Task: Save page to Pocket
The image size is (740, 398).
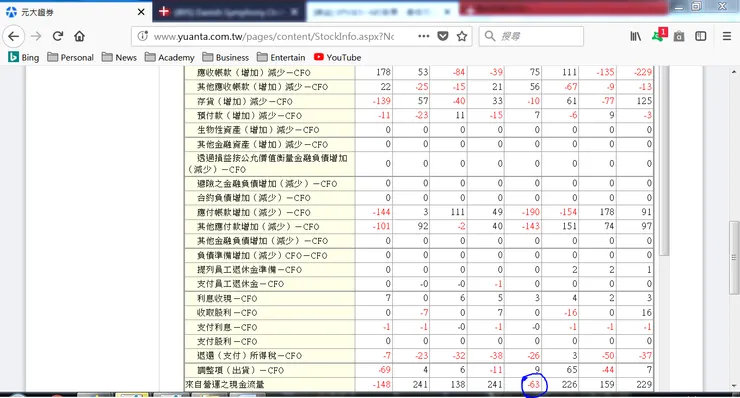Action: pyautogui.click(x=443, y=36)
